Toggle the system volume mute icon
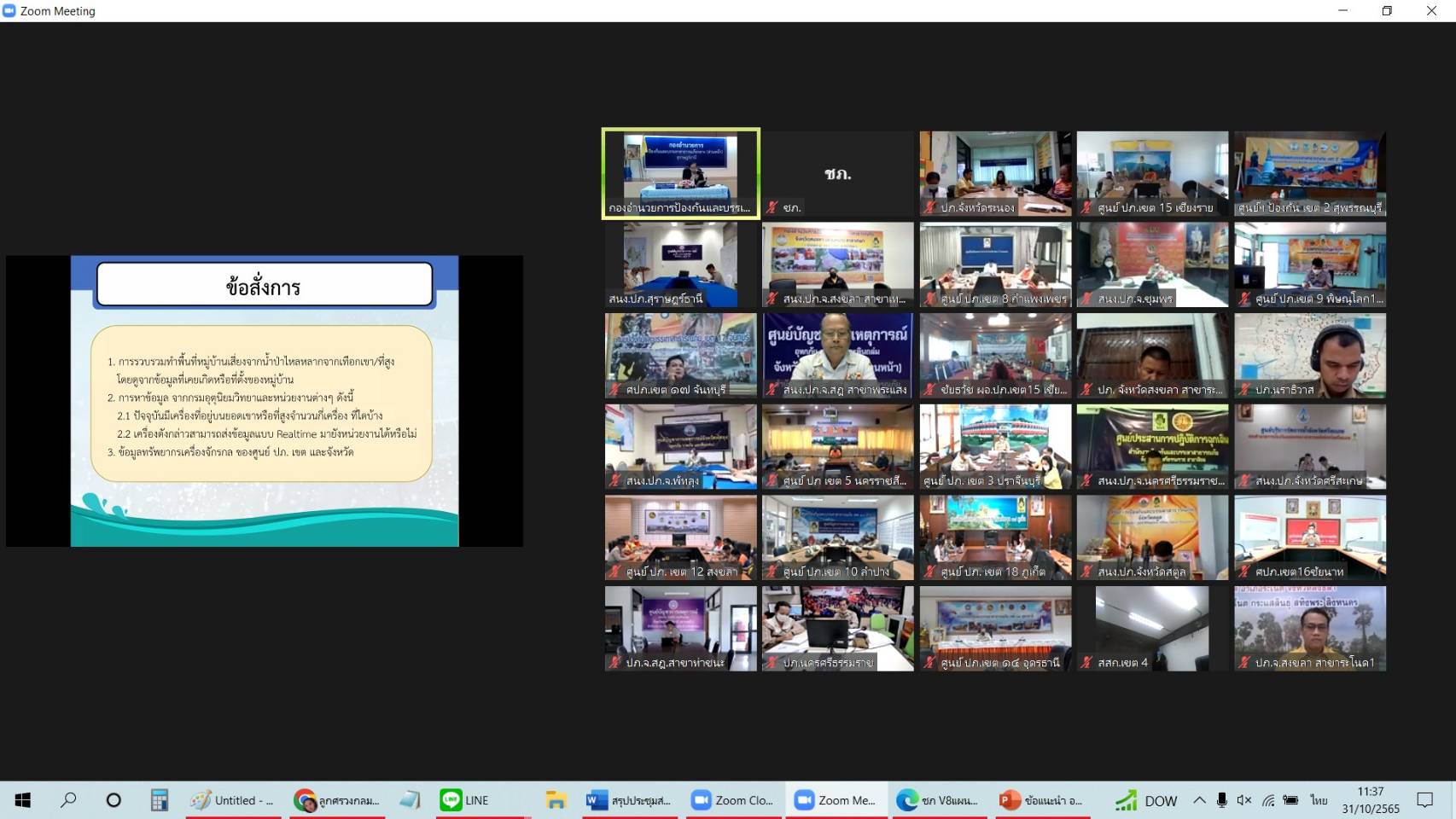 coord(1244,800)
